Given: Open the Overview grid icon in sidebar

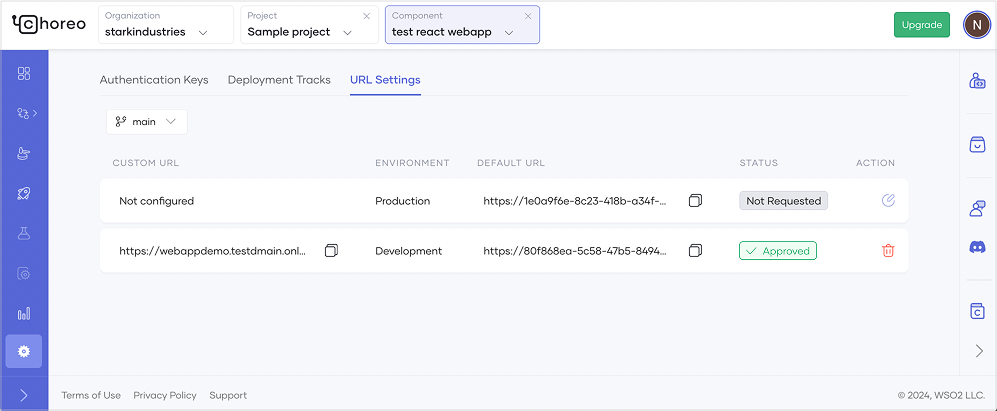Looking at the screenshot, I should pyautogui.click(x=24, y=73).
